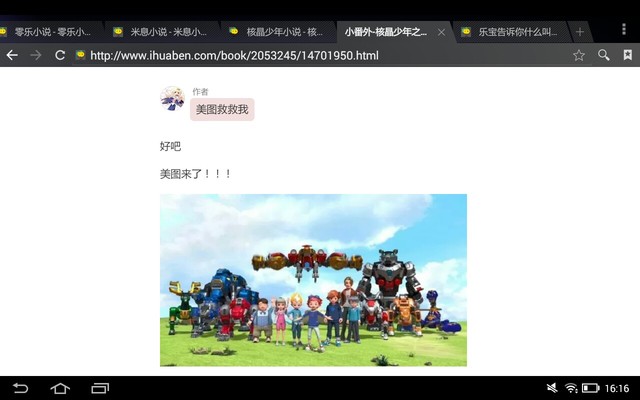The width and height of the screenshot is (640, 400).
Task: Click the ihuaben.com URL address field
Action: pos(234,56)
